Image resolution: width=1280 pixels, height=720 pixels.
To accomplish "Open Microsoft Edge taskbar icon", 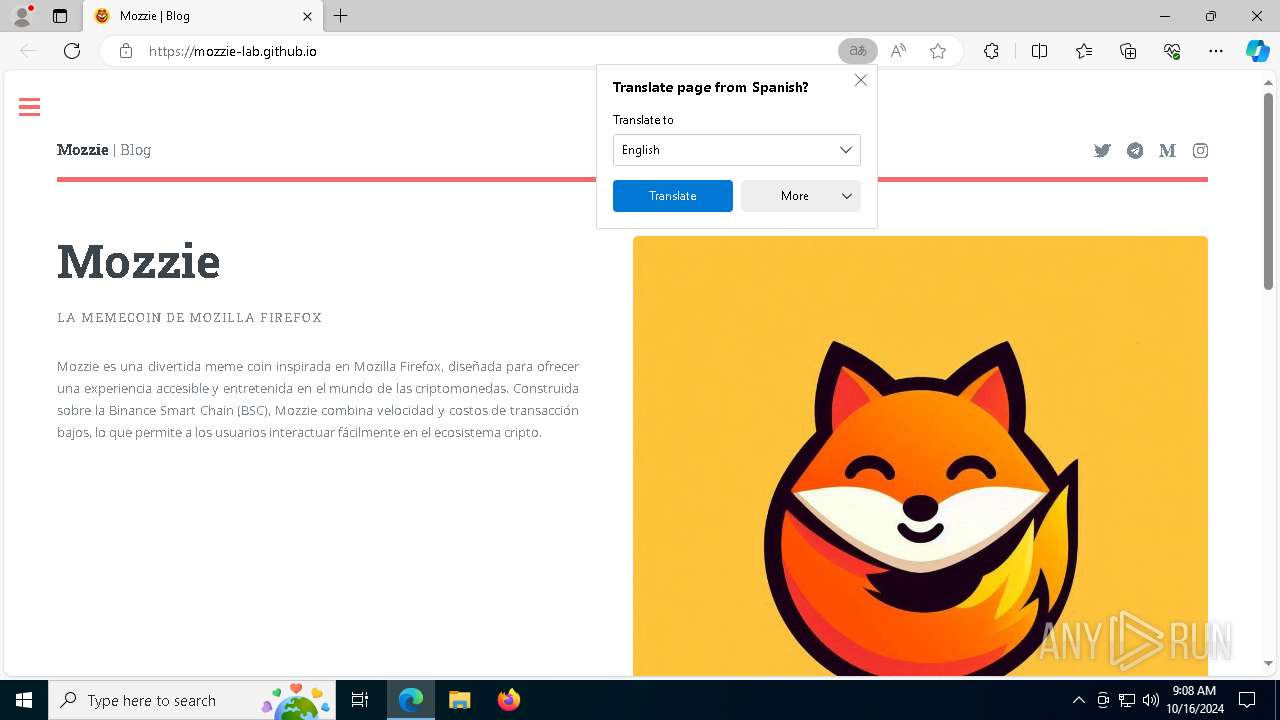I will point(411,700).
